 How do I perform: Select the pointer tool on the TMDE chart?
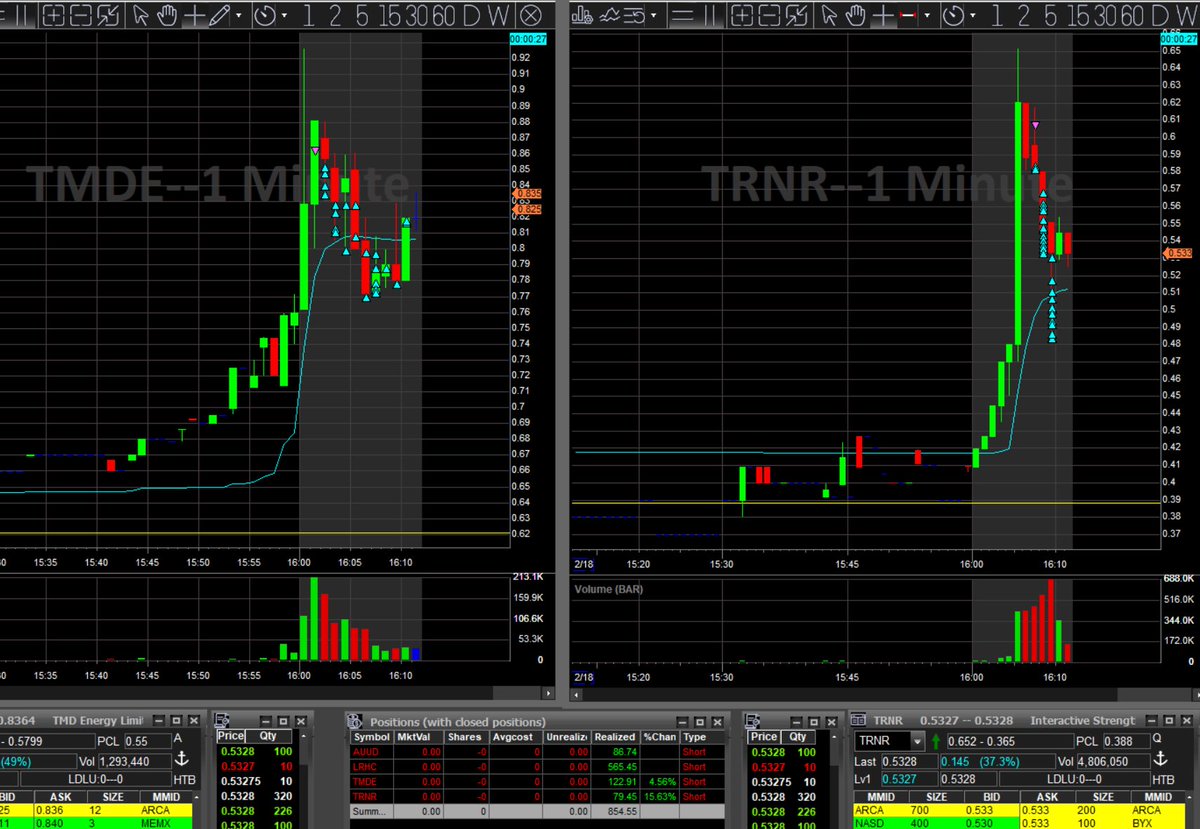tap(141, 16)
